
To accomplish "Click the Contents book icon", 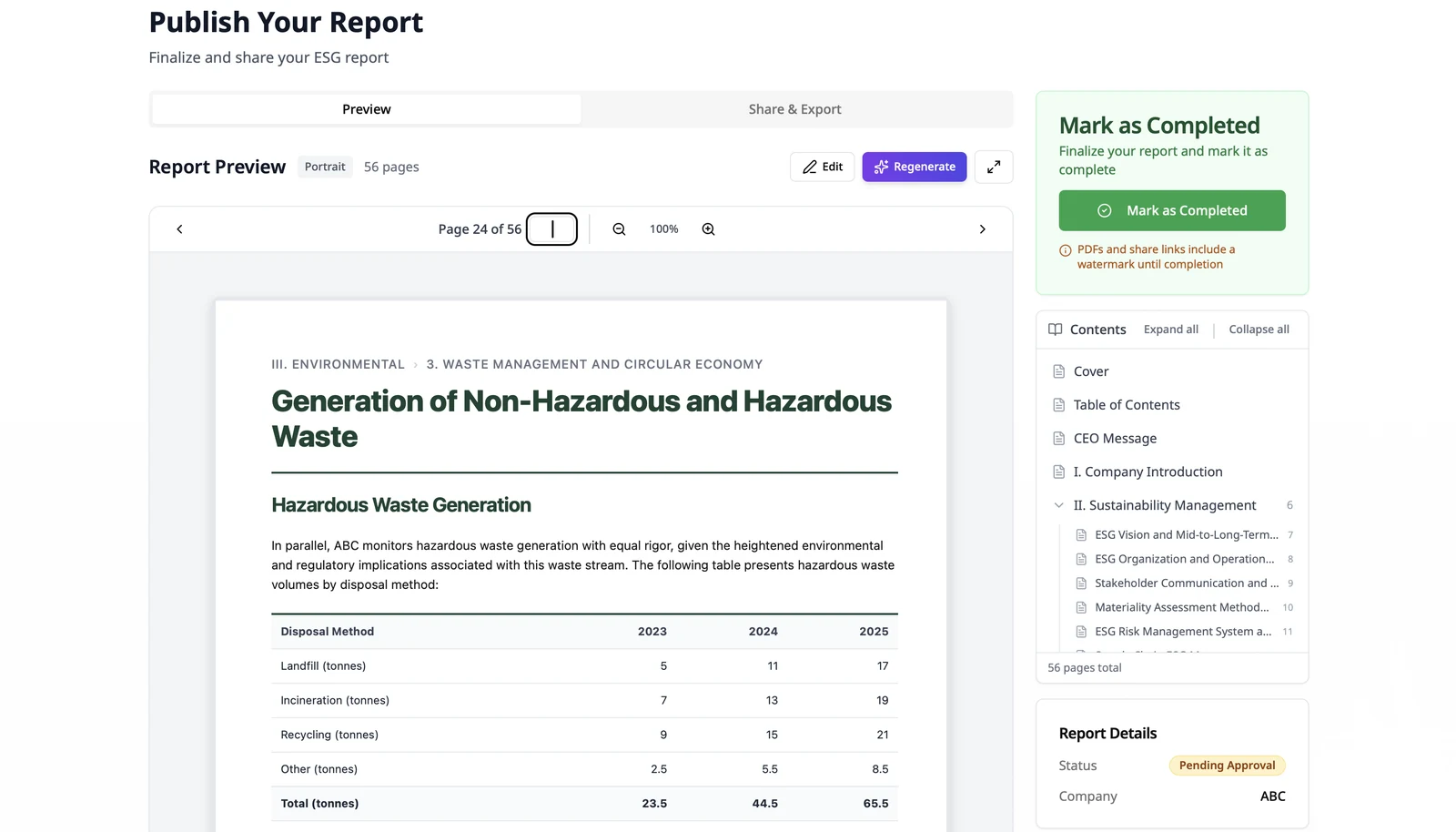I will click(1055, 330).
